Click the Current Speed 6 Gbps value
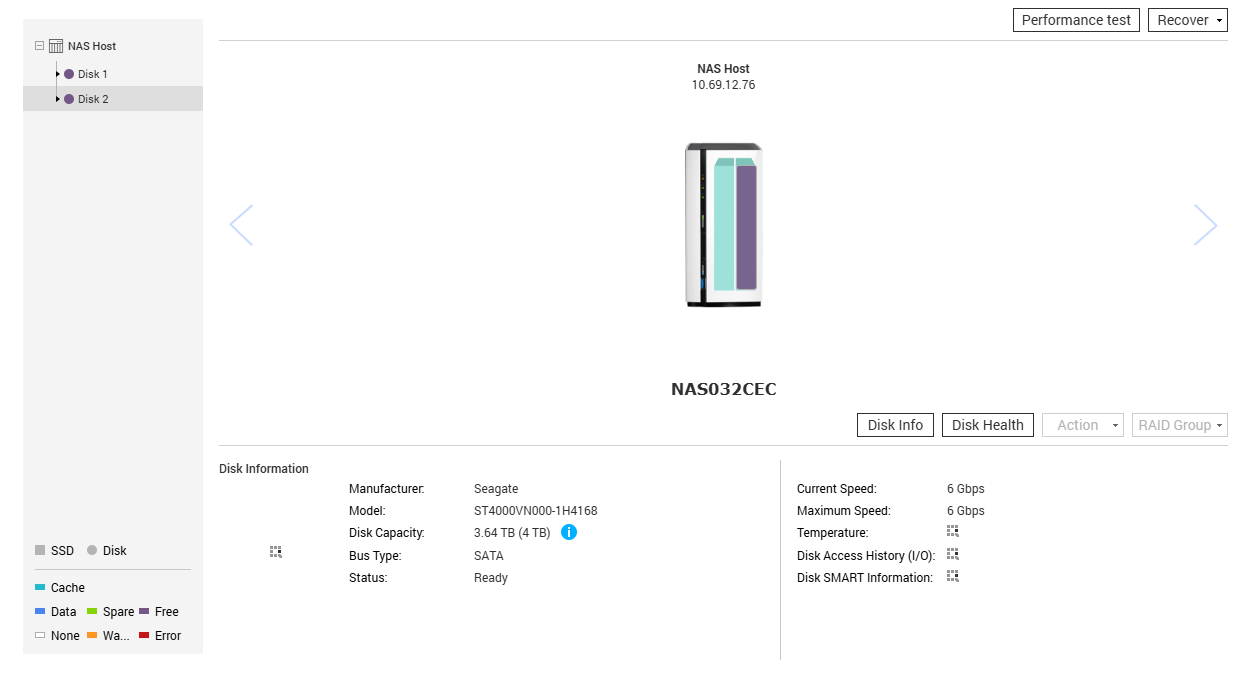This screenshot has width=1251, height=674. click(x=966, y=489)
